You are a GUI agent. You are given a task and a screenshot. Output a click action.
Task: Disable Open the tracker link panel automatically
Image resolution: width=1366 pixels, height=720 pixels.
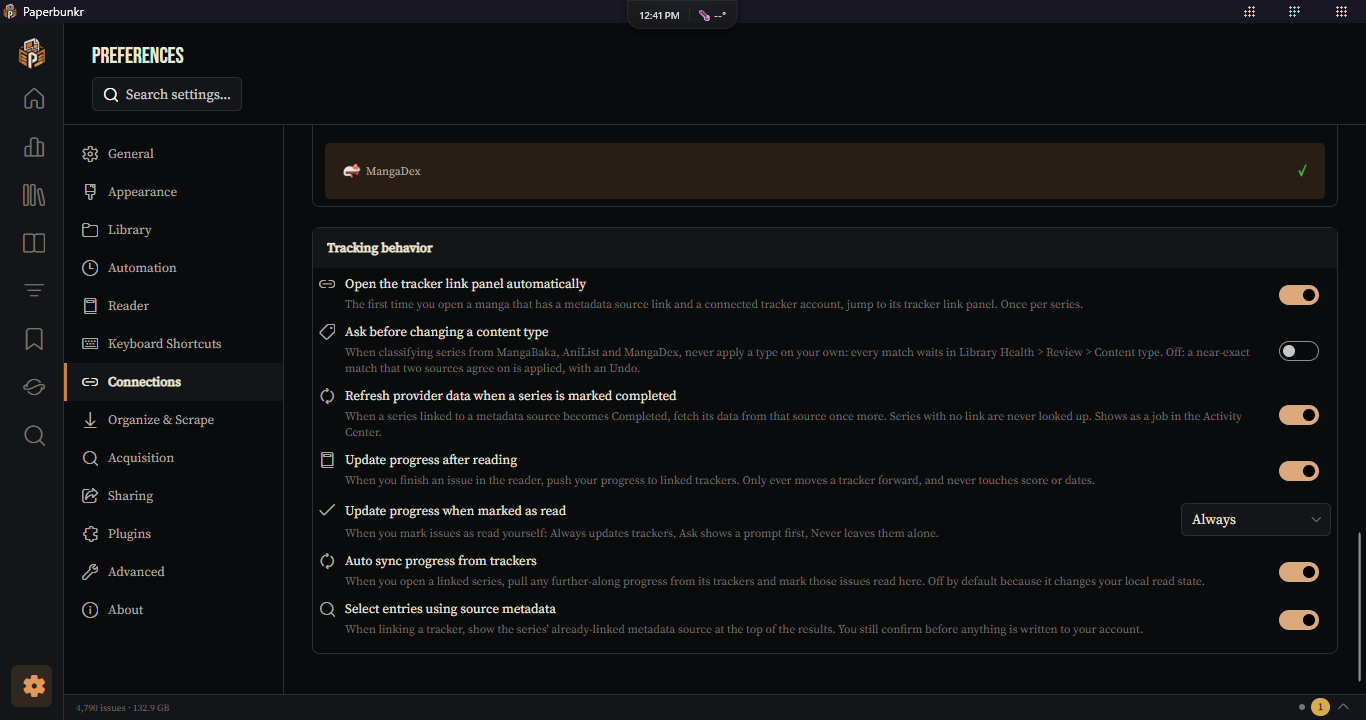(1299, 295)
